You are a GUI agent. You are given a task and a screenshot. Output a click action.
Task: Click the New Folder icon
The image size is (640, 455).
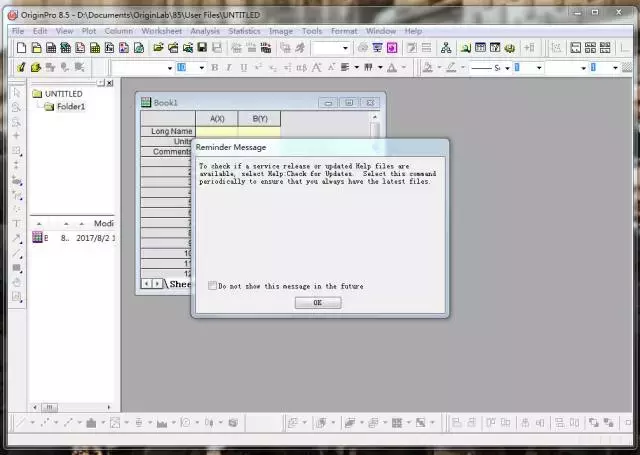pos(36,48)
